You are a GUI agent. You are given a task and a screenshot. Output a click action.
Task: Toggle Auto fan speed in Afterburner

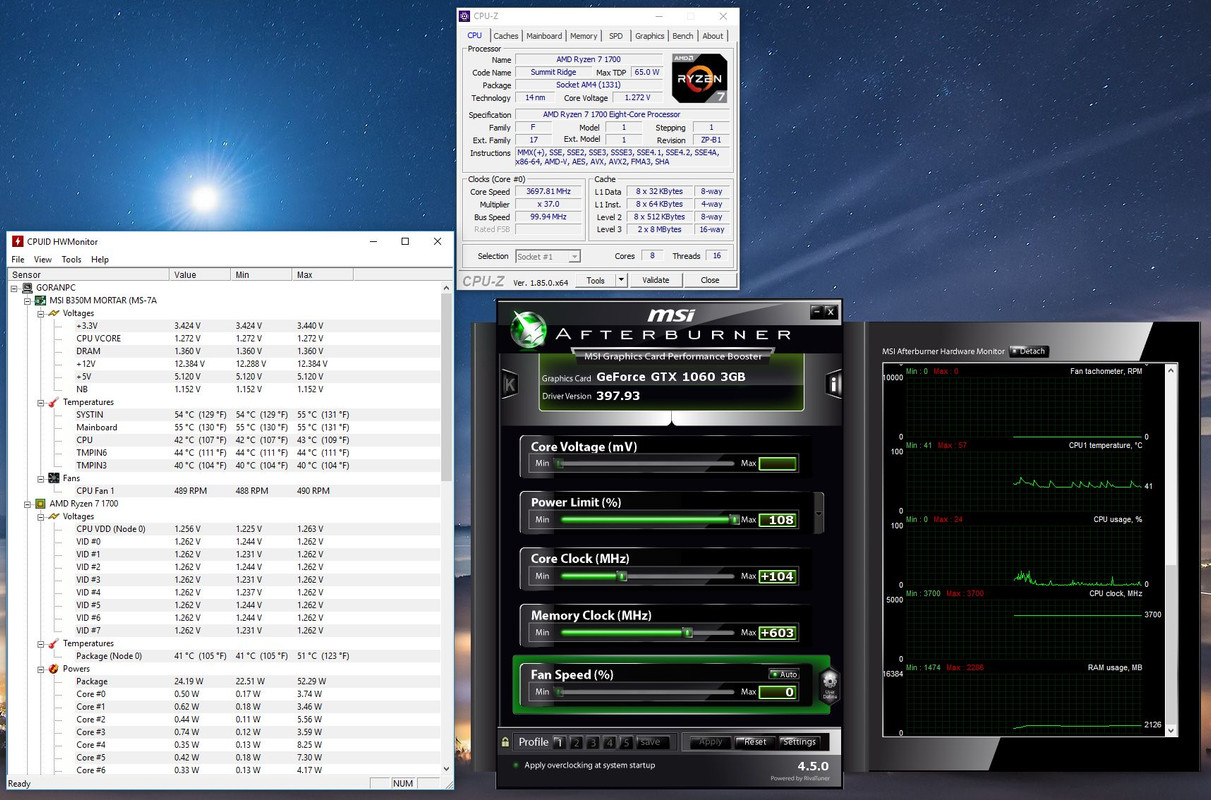(784, 674)
